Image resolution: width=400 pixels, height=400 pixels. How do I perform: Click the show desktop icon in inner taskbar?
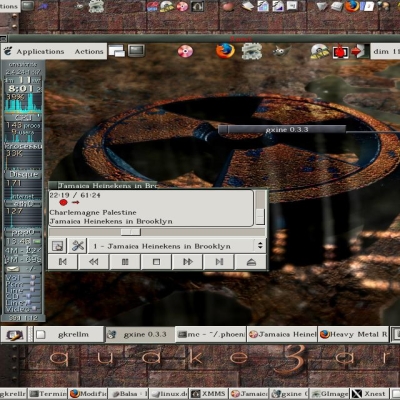pos(14,334)
